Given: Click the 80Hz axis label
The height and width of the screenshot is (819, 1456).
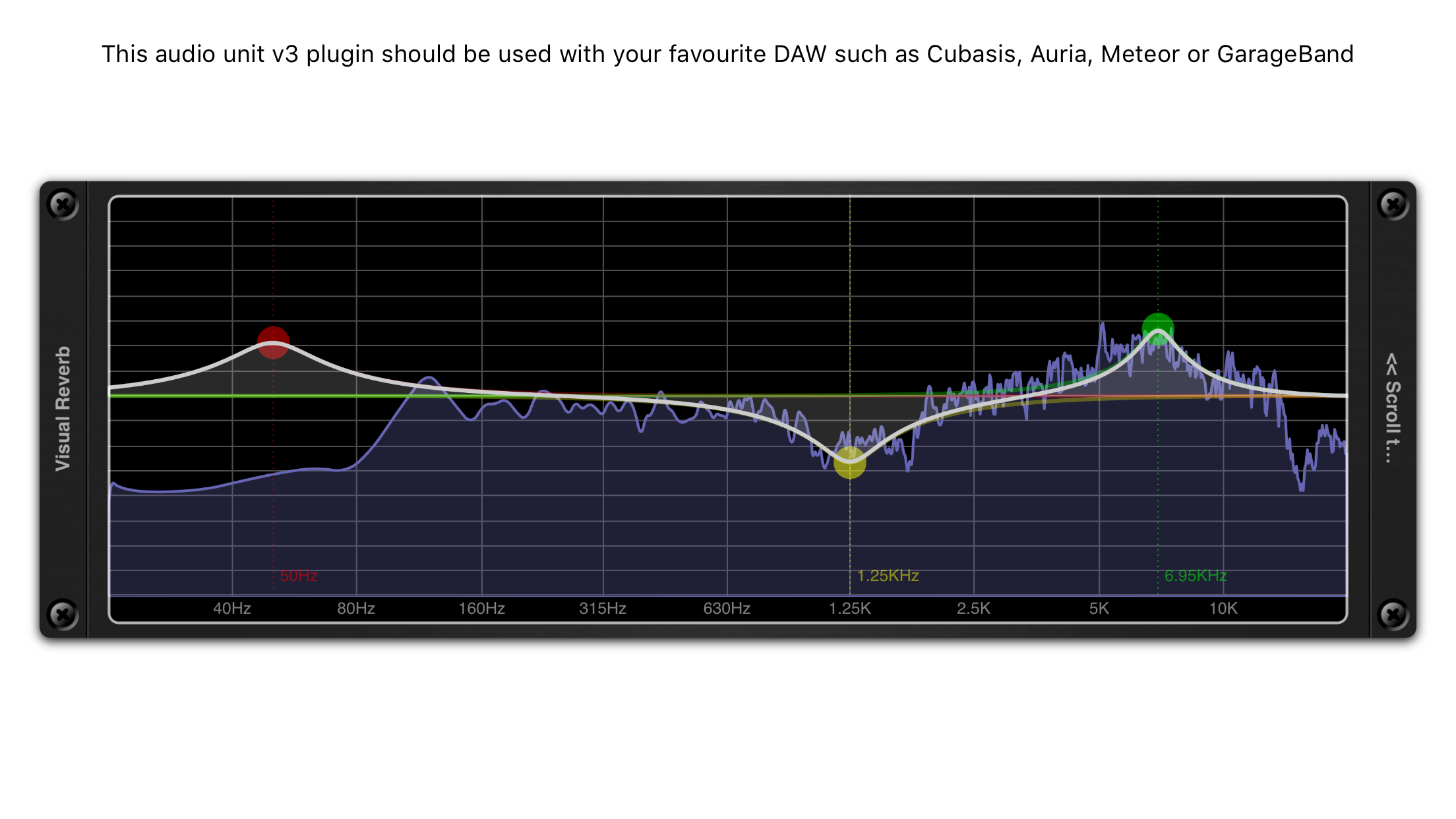Looking at the screenshot, I should (x=356, y=608).
